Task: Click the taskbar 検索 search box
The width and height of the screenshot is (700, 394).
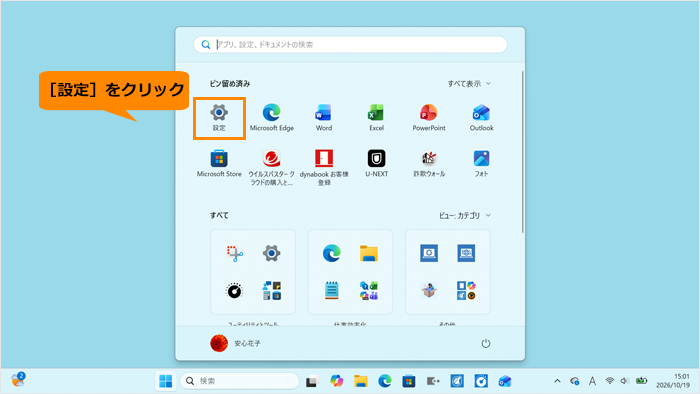Action: pos(240,381)
